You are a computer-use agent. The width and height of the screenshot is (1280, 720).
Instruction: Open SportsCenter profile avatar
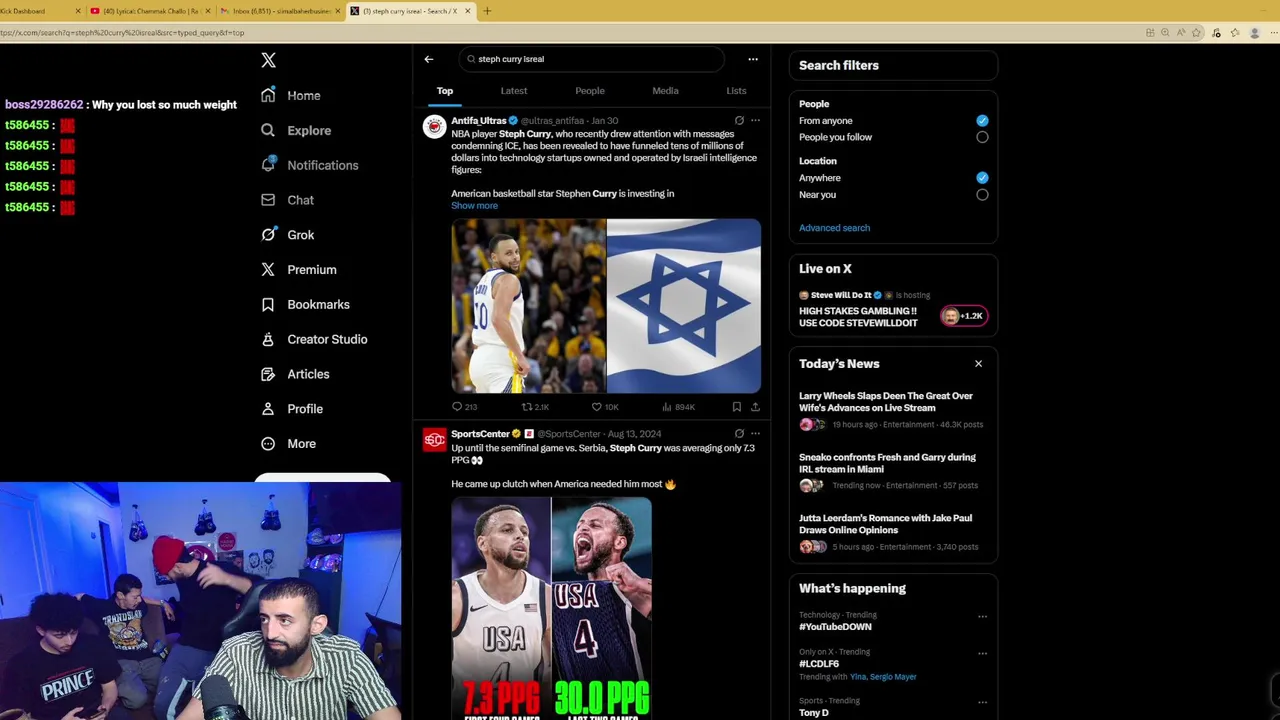pos(434,440)
